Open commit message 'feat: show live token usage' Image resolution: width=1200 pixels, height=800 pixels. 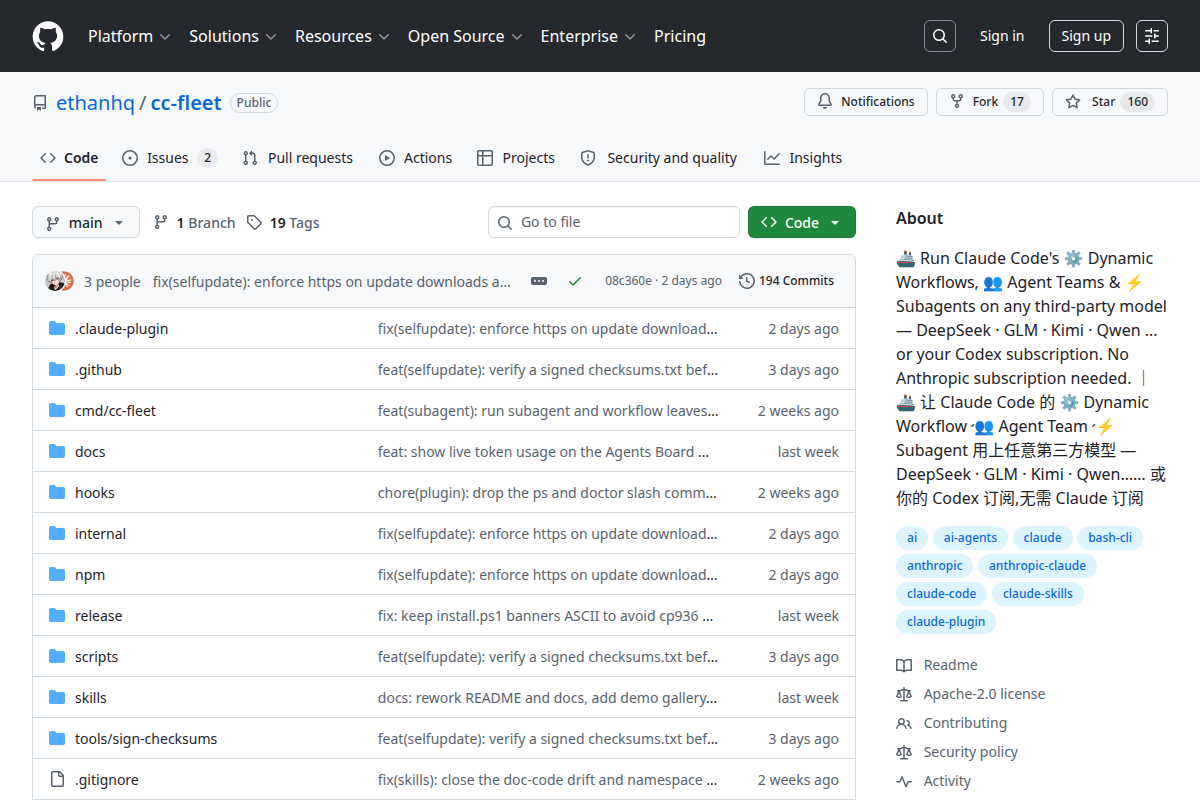pos(543,452)
